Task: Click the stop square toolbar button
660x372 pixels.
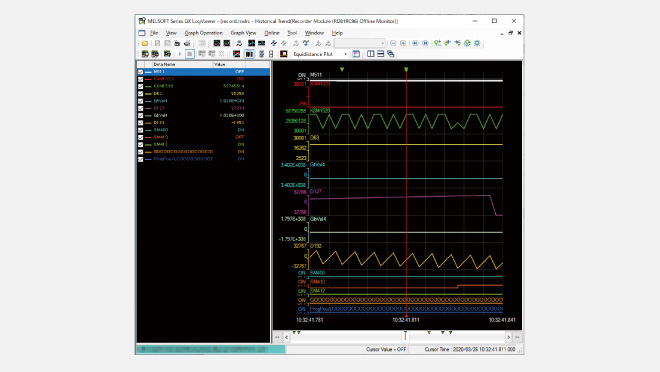Action: [190, 54]
